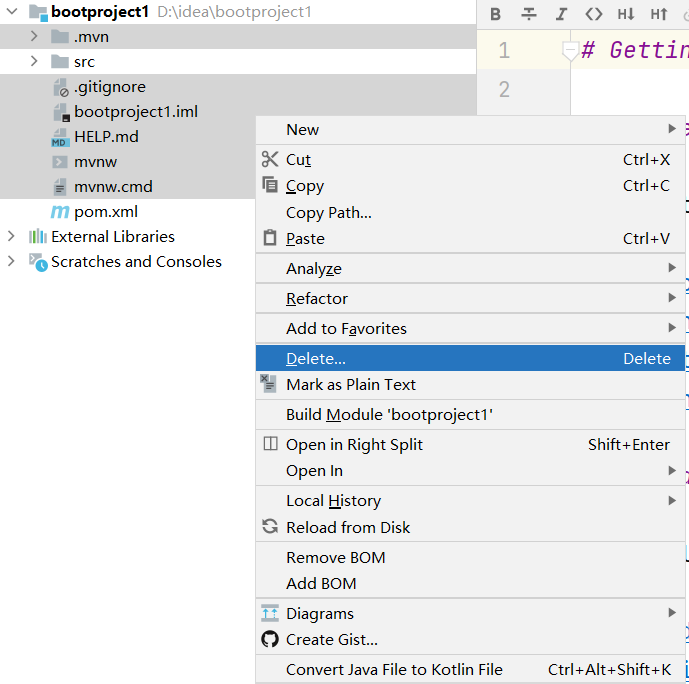Select Open in Right Split
This screenshot has height=684, width=689.
tap(354, 444)
